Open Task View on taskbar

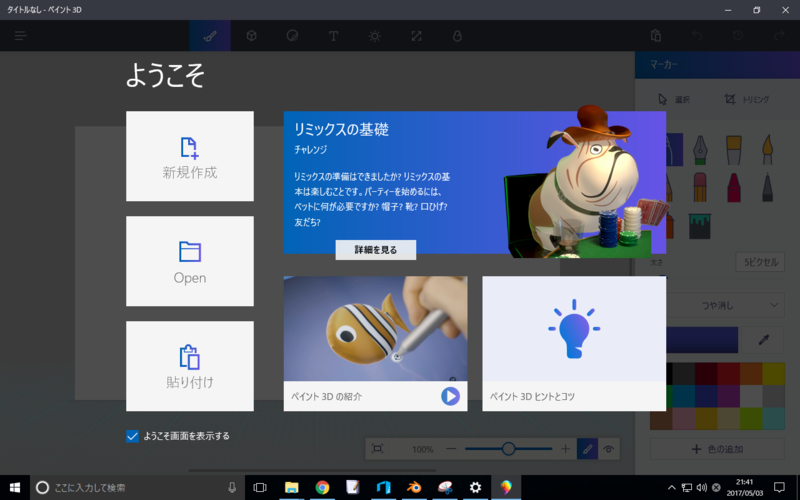pos(260,488)
